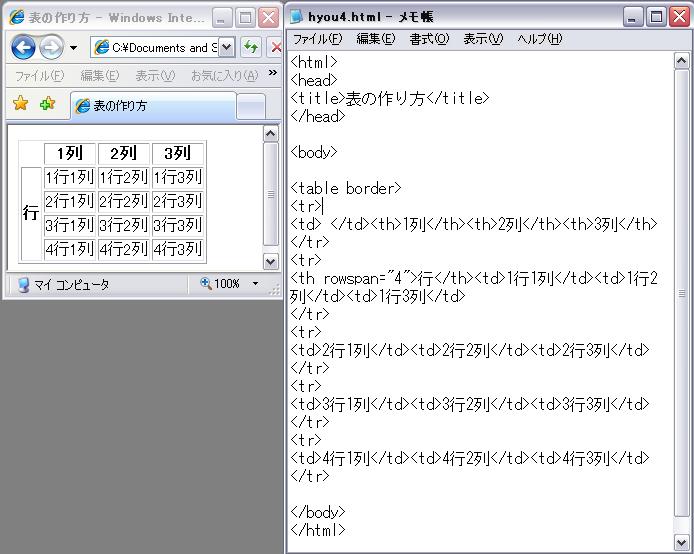Click Notepad scroll down arrow

point(681,542)
